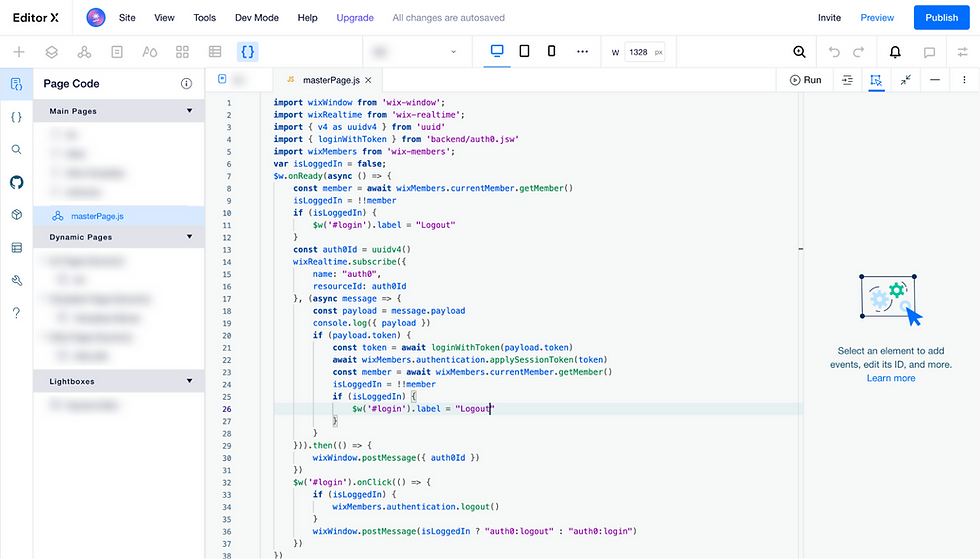Open the Tools menu

(x=204, y=18)
